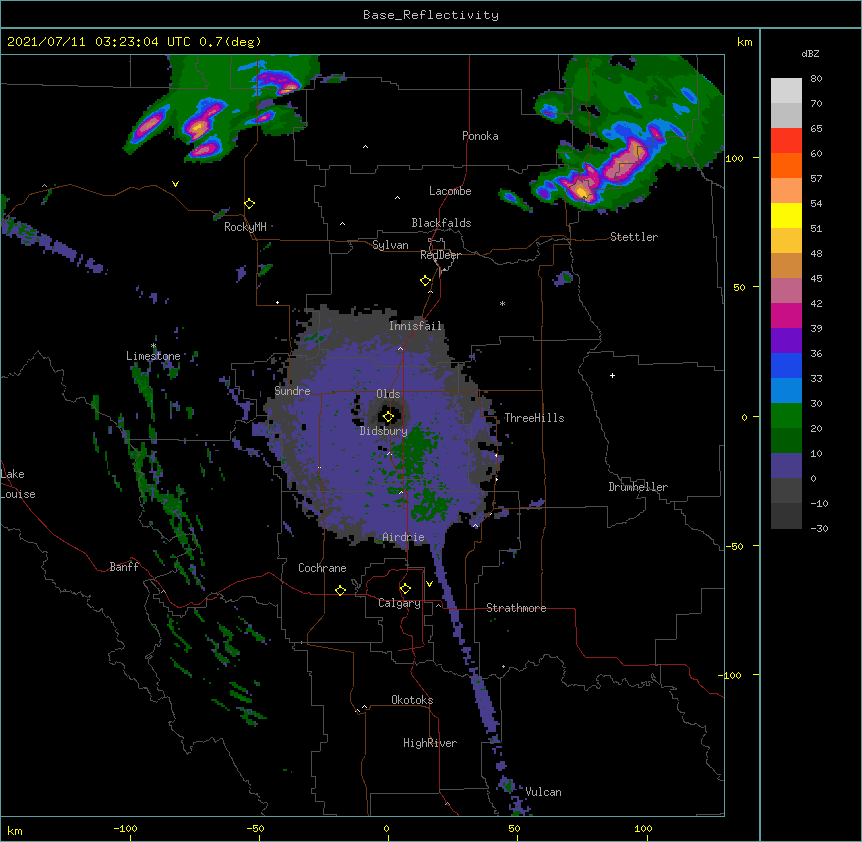Select the bright green 20-30 dBZ legend swatch
Viewport: 862px width, 842px height.
click(x=786, y=416)
